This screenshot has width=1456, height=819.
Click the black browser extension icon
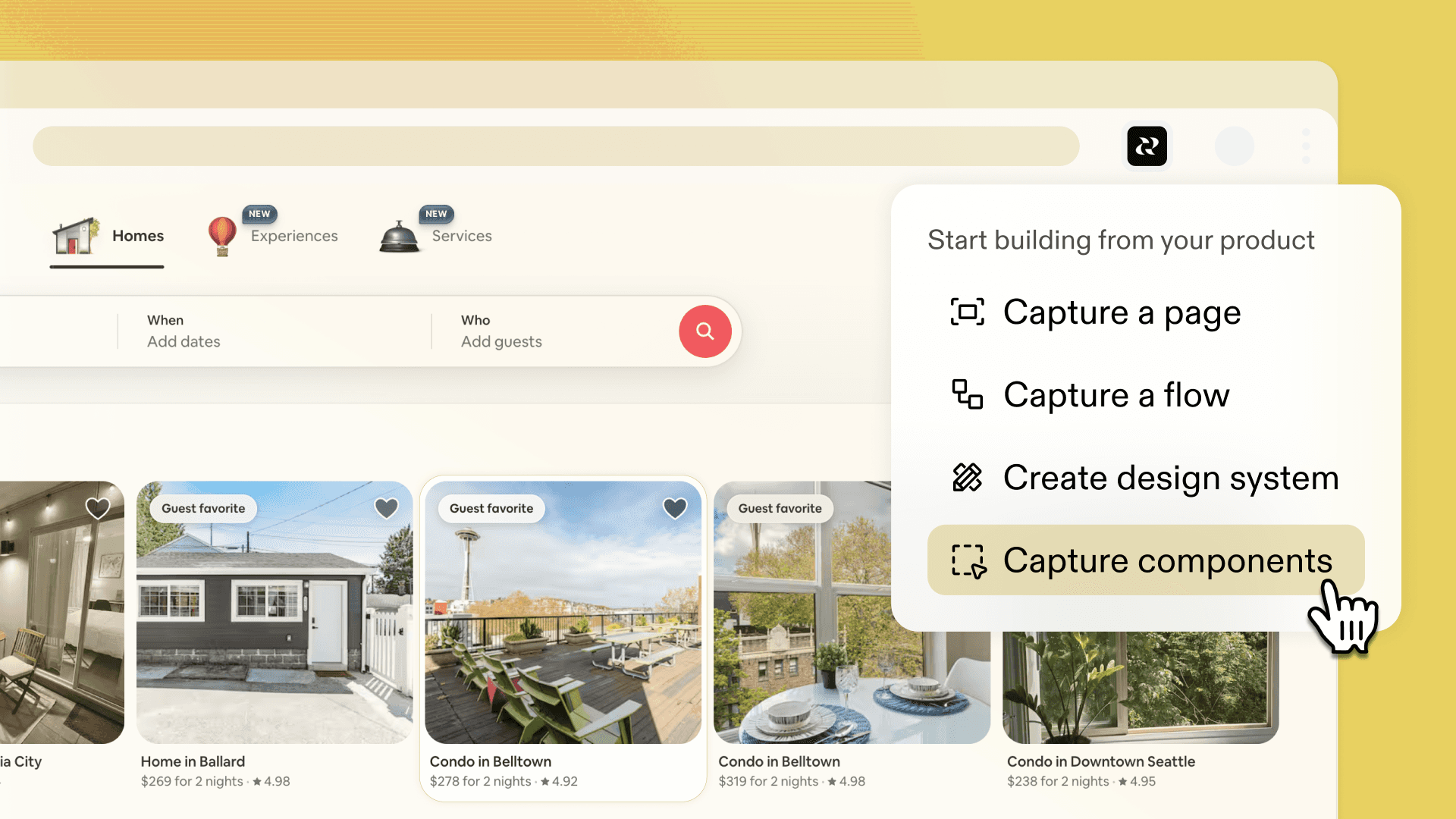[x=1147, y=146]
